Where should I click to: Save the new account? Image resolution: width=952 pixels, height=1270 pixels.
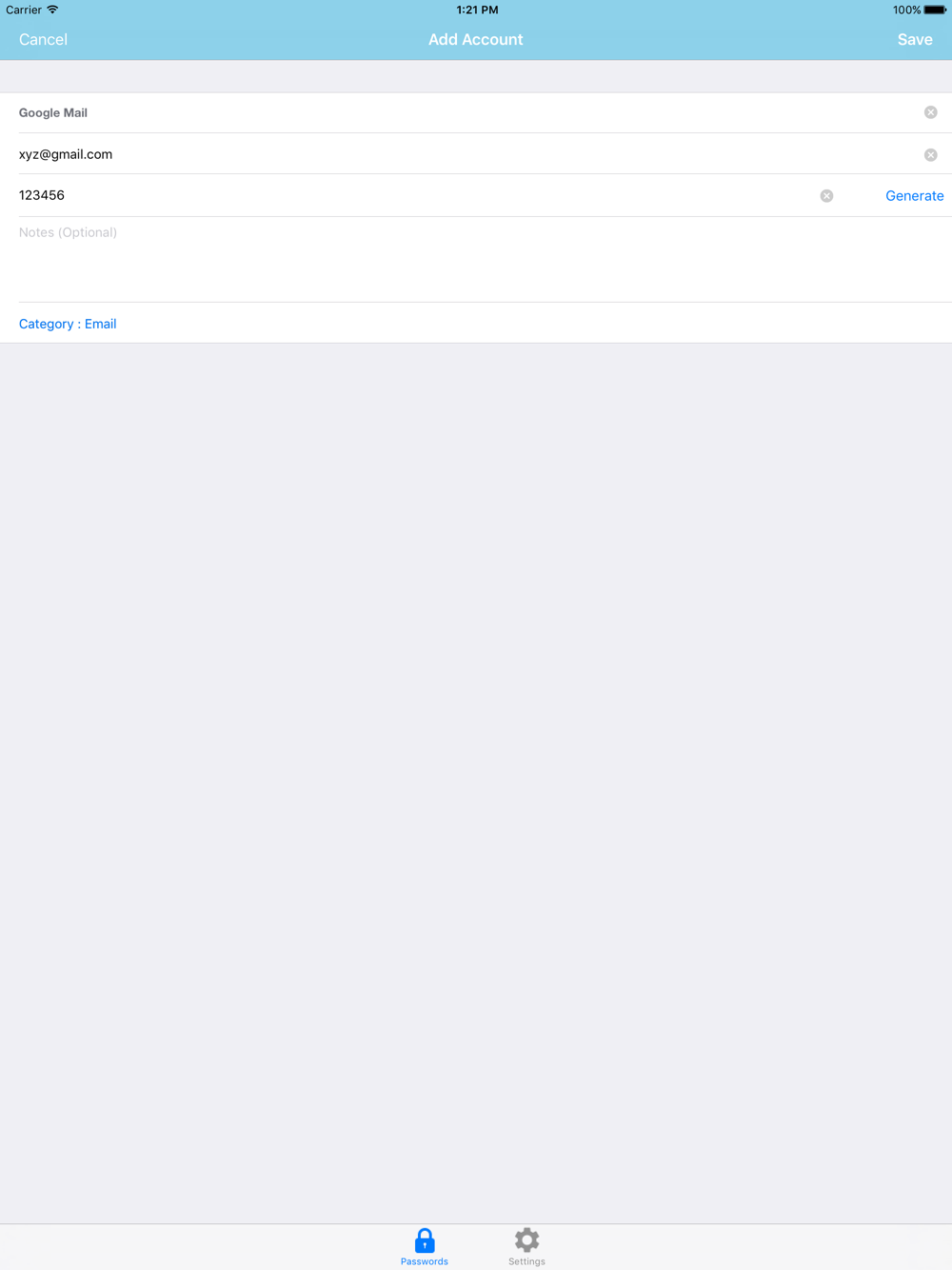[915, 39]
